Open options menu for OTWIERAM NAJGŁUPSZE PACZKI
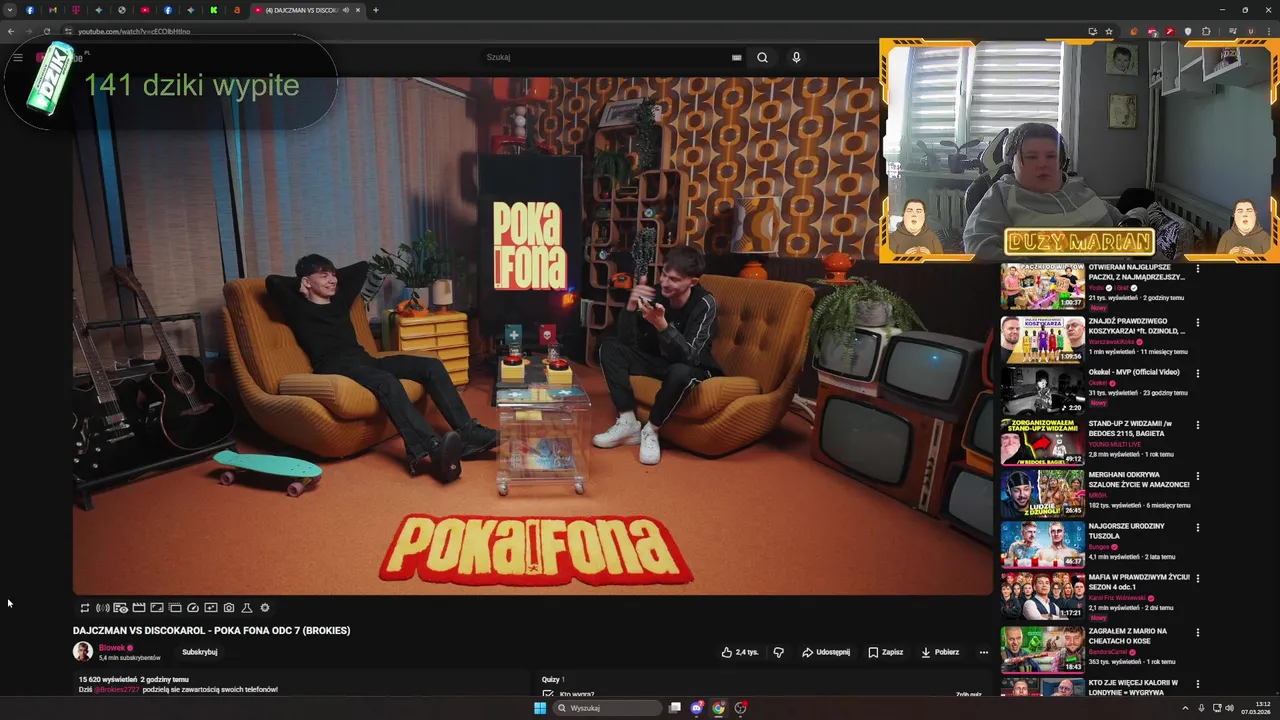This screenshot has width=1280, height=720. (x=1198, y=269)
